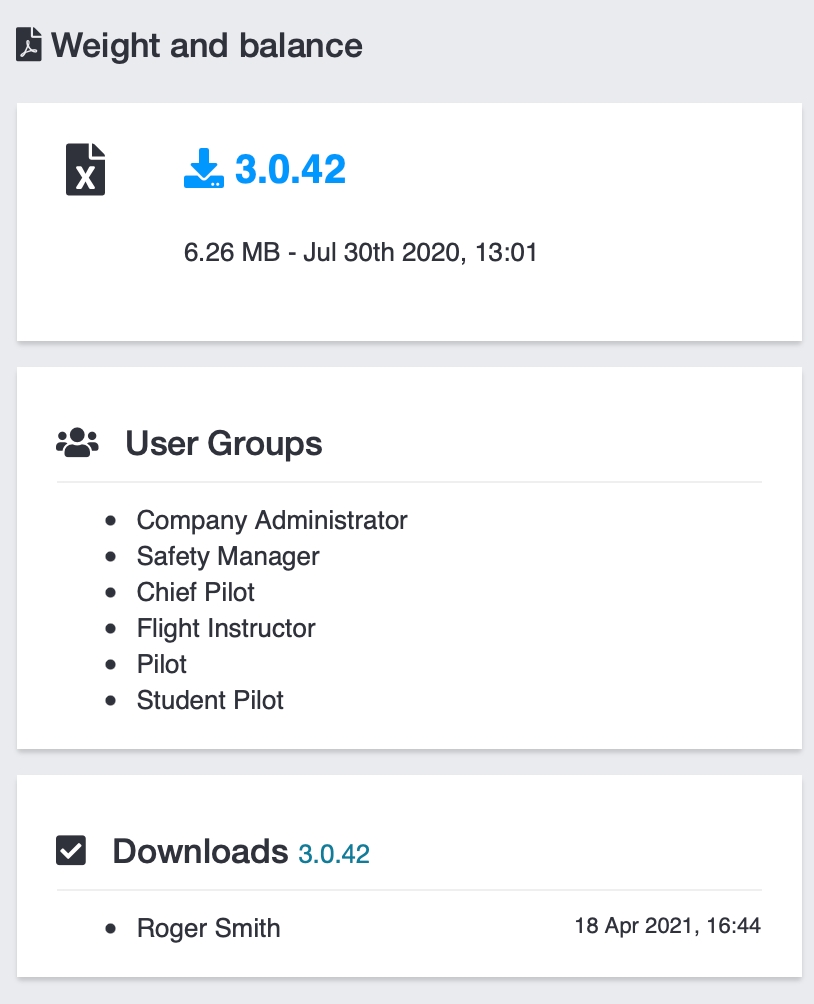814x1004 pixels.
Task: Open the 3.0.42 version link beside Downloads
Action: click(334, 854)
